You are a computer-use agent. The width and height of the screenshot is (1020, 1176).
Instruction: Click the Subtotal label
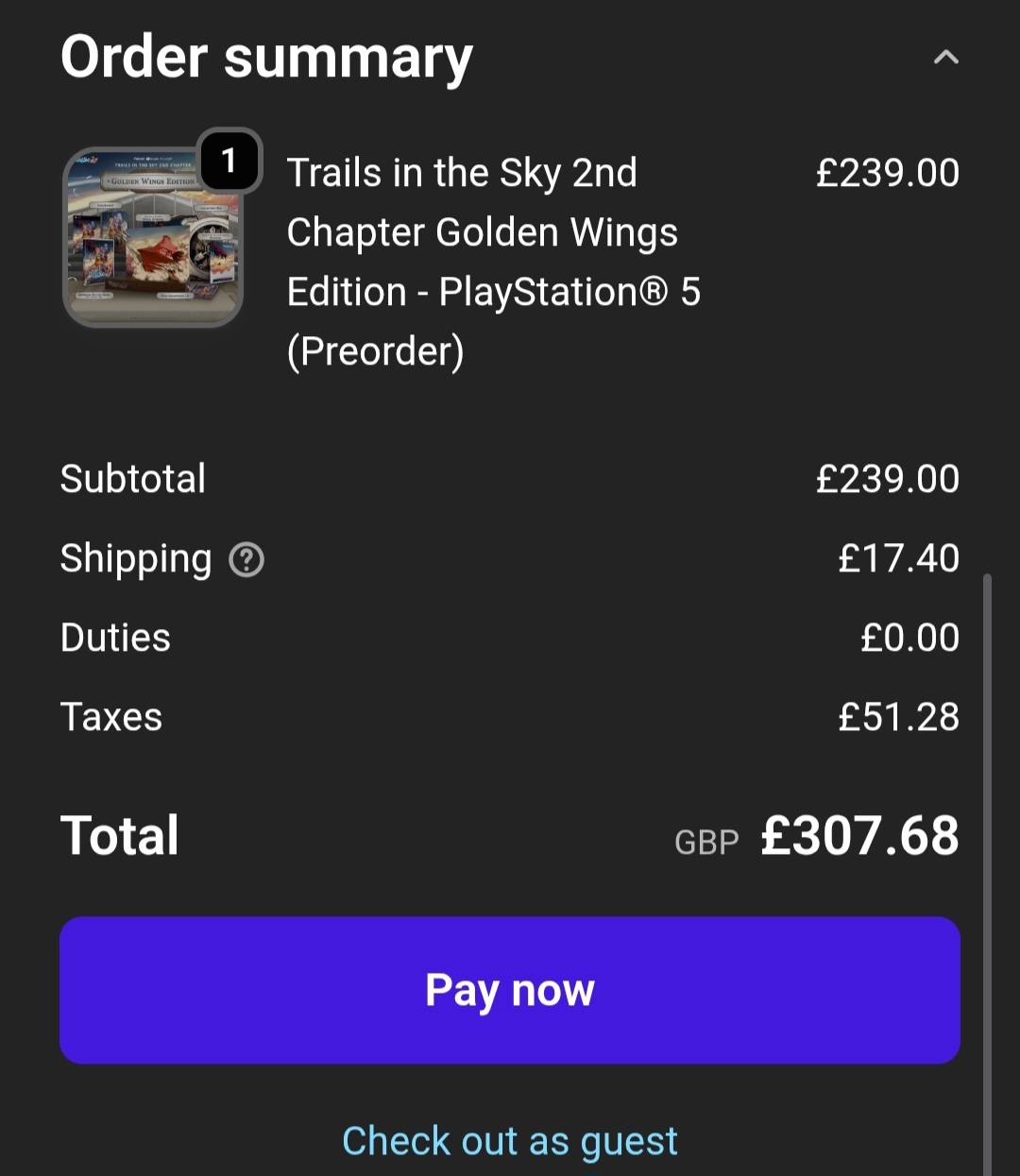point(133,479)
